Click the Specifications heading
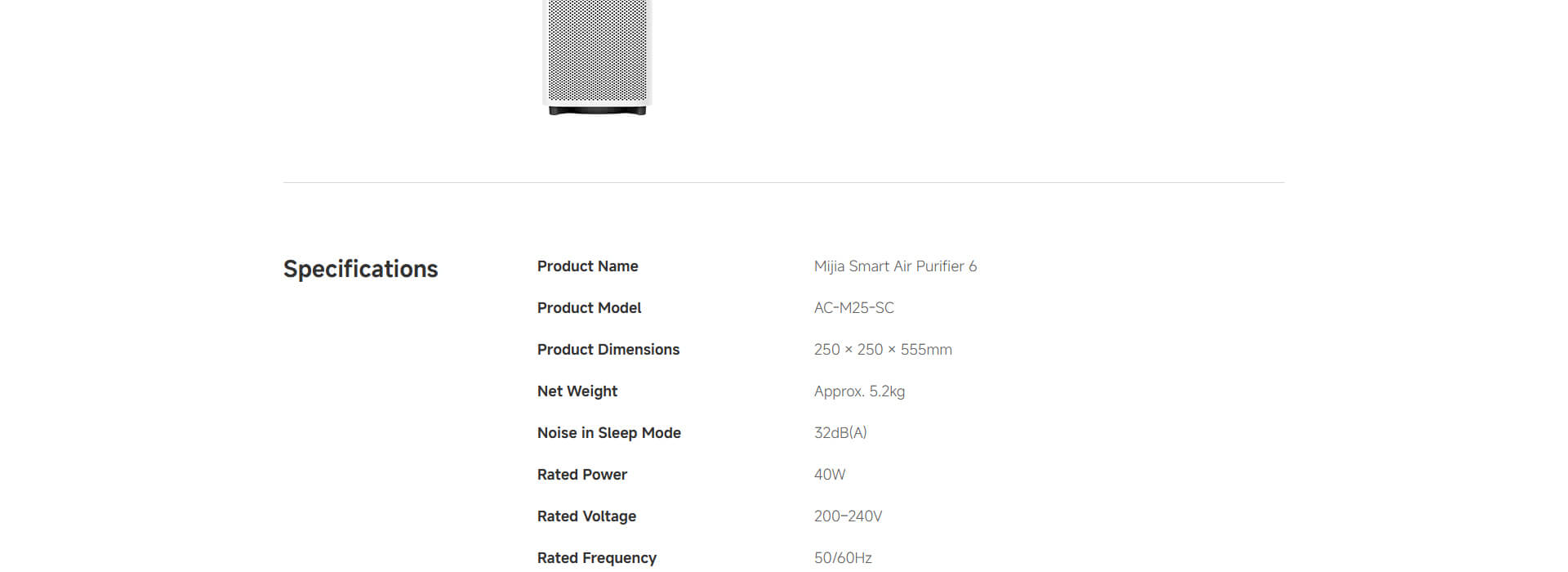 [360, 269]
